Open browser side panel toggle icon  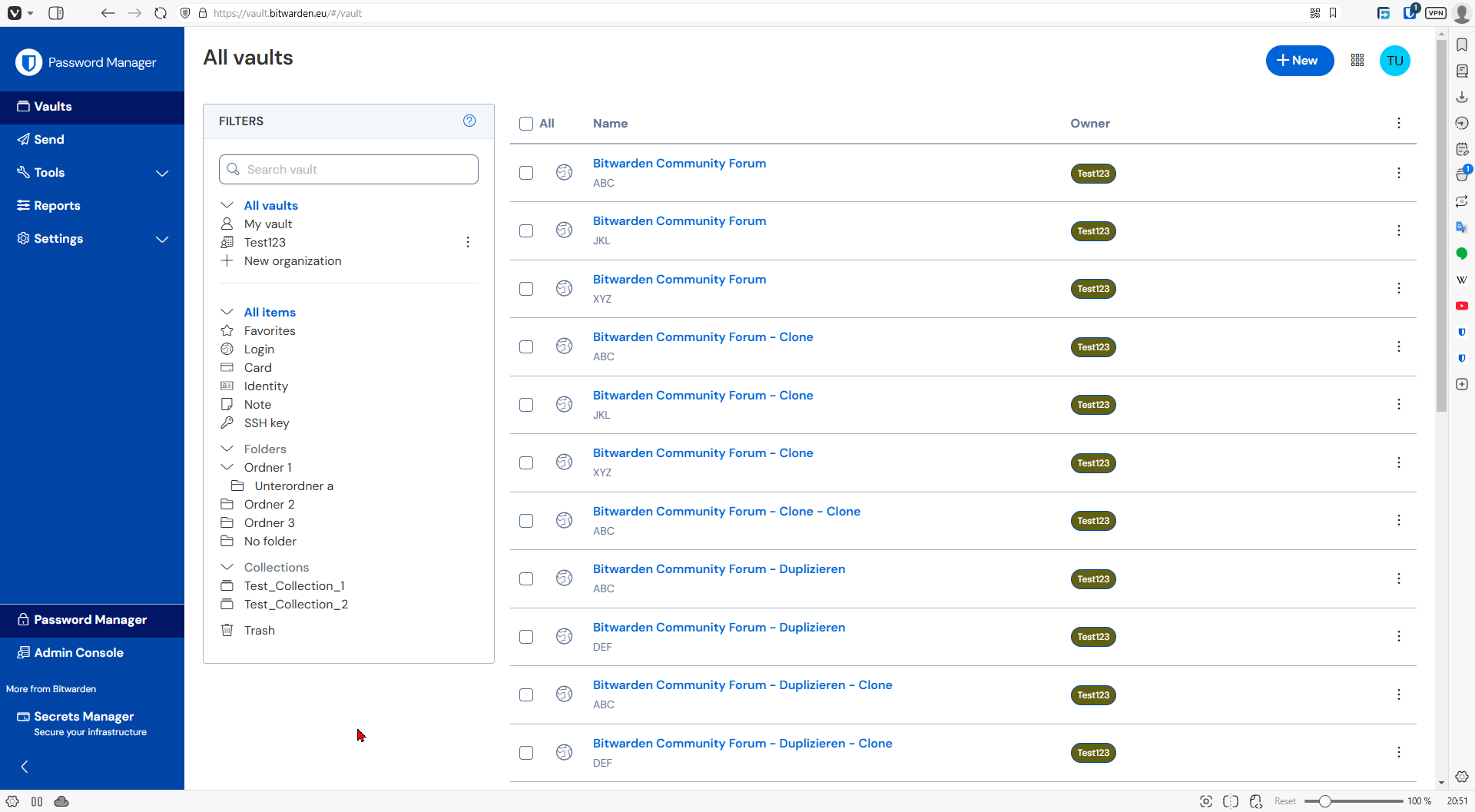(56, 13)
